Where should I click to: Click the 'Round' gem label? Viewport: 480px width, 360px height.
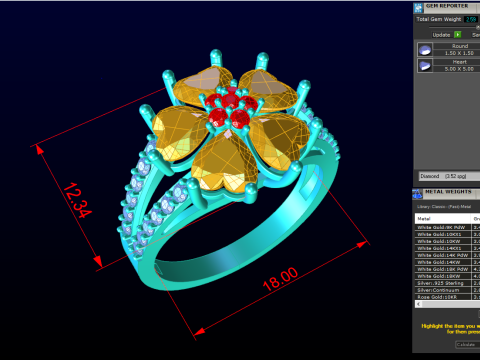[460, 46]
